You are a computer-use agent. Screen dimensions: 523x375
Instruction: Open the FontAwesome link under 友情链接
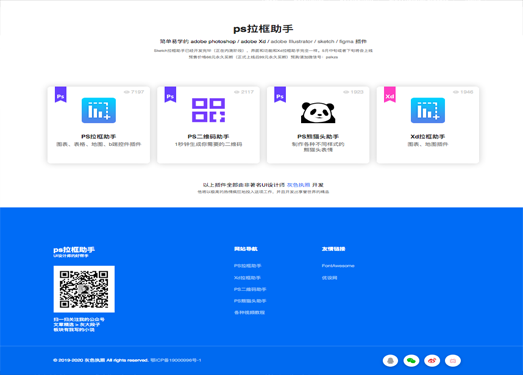[338, 266]
